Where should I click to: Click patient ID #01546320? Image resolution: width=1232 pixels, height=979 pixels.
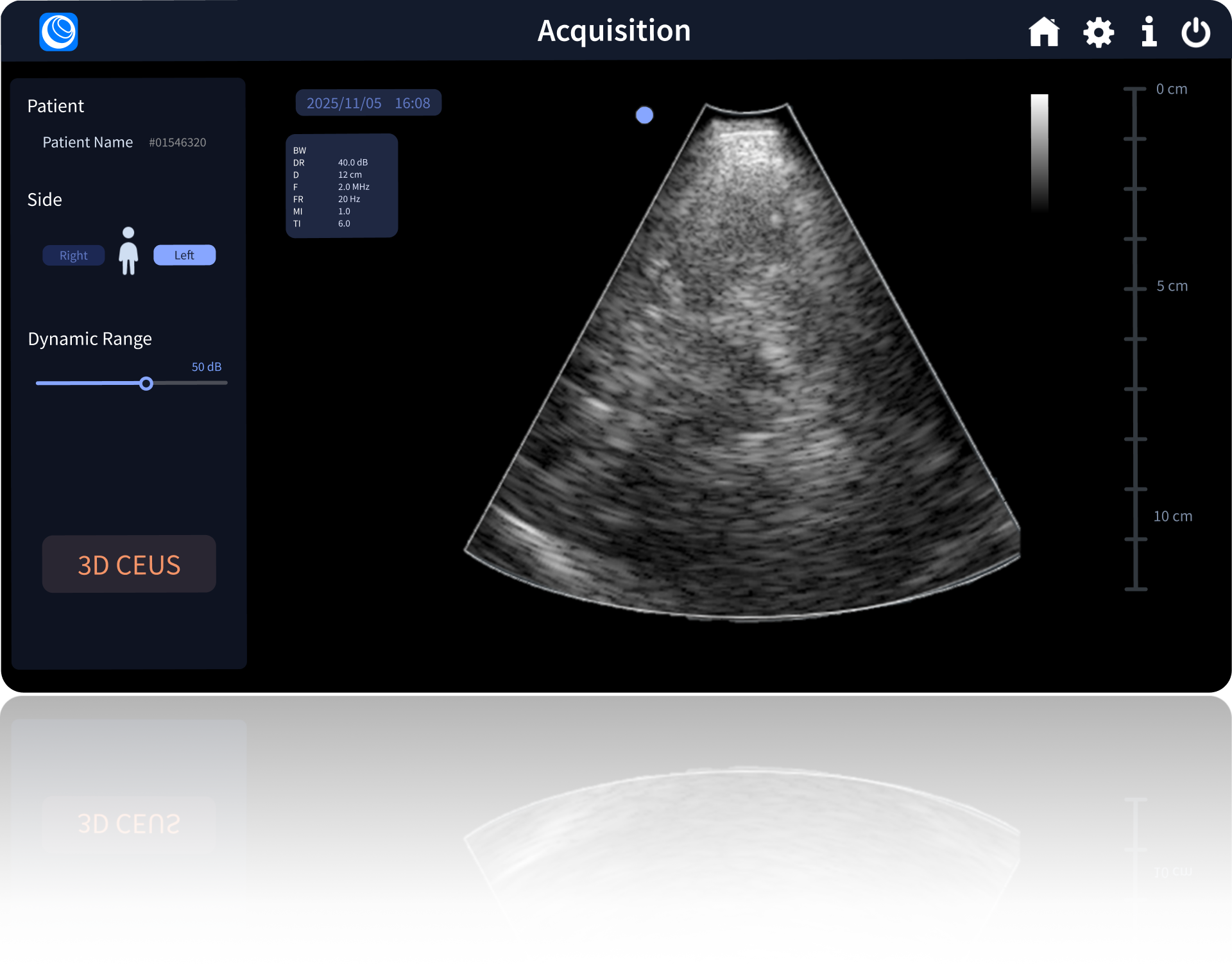click(178, 142)
